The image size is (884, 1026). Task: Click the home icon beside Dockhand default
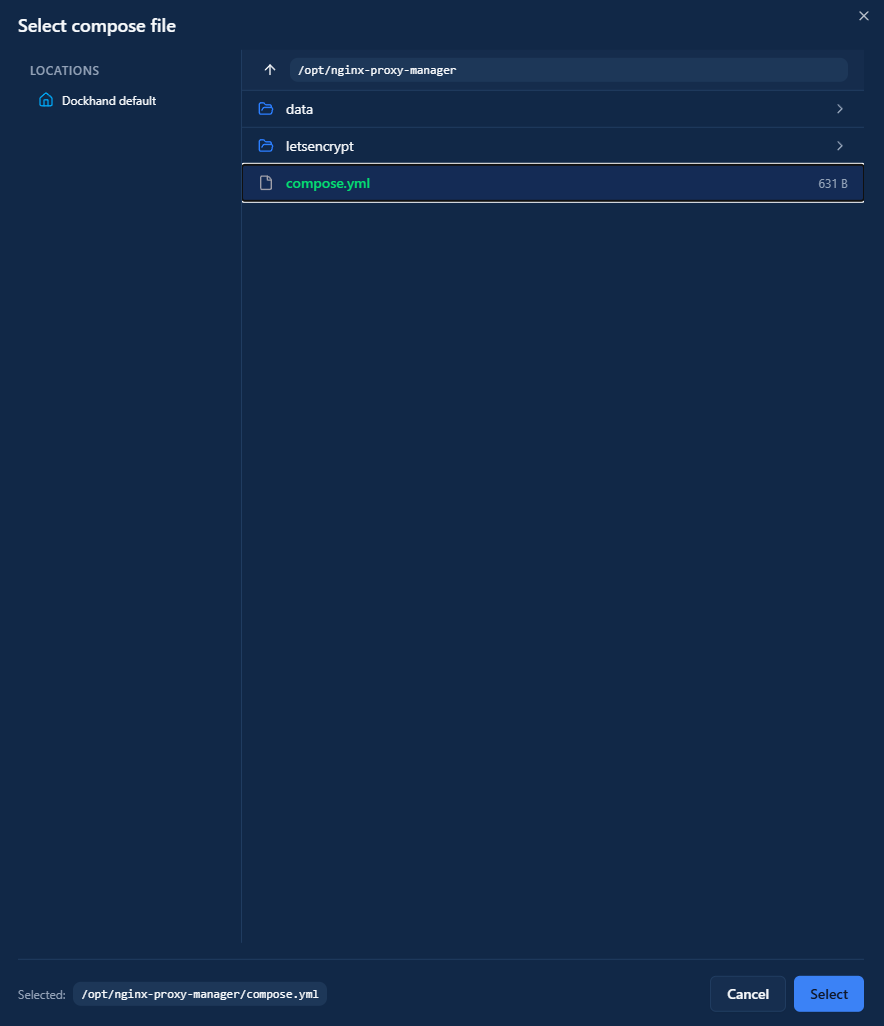point(45,100)
